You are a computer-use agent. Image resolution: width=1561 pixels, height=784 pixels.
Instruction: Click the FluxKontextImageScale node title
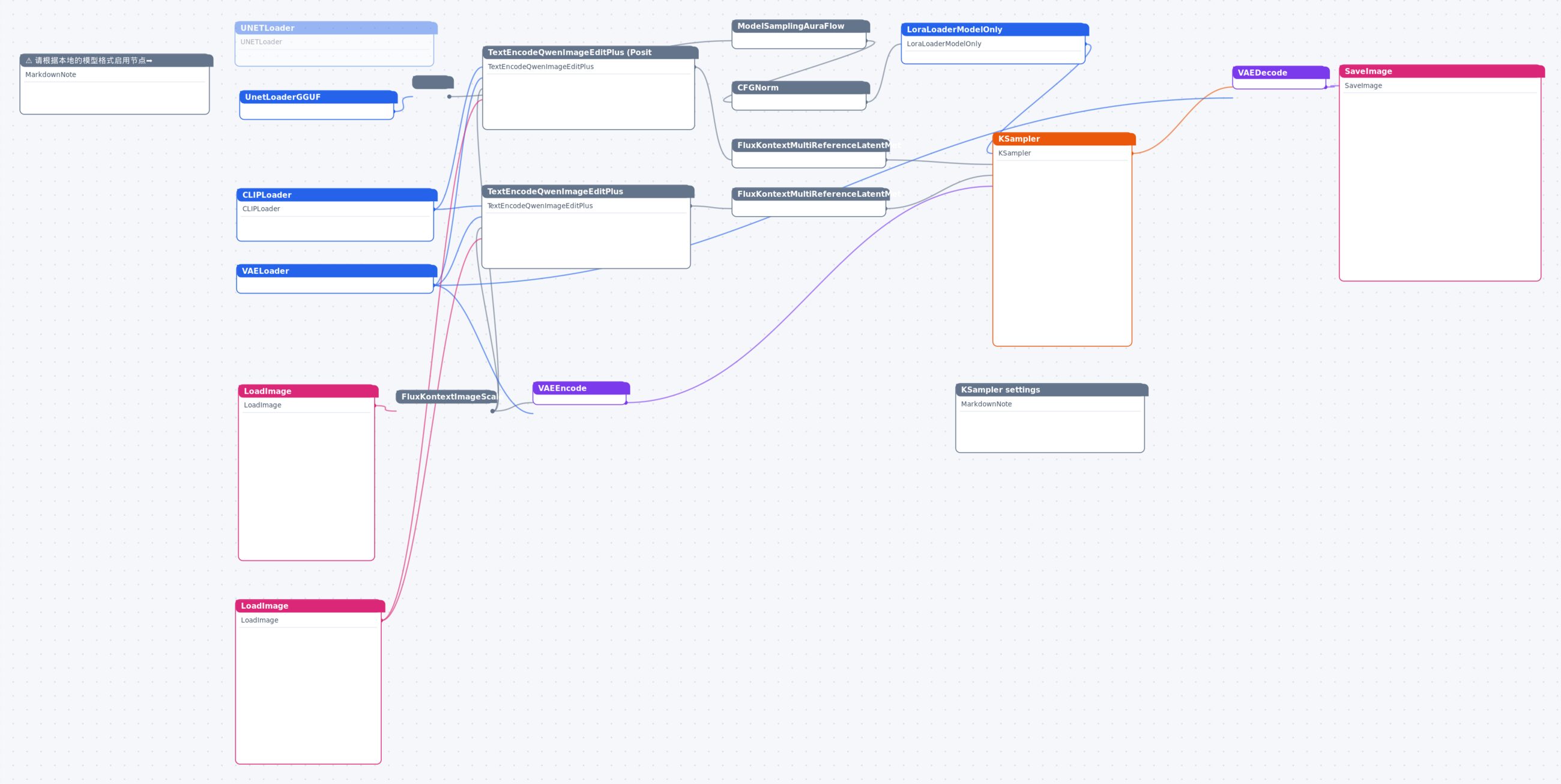click(447, 397)
